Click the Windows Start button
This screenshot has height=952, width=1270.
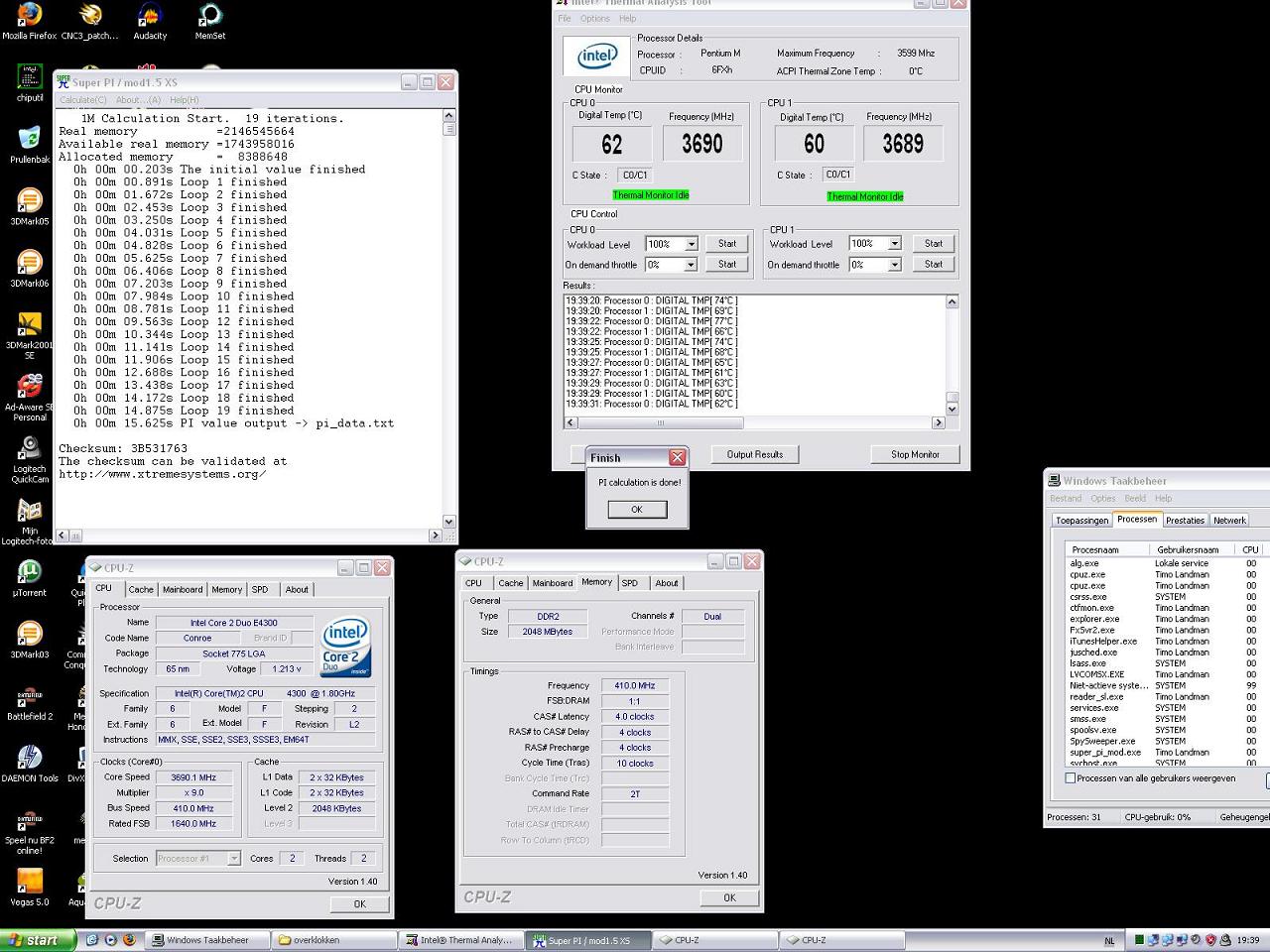click(37, 940)
